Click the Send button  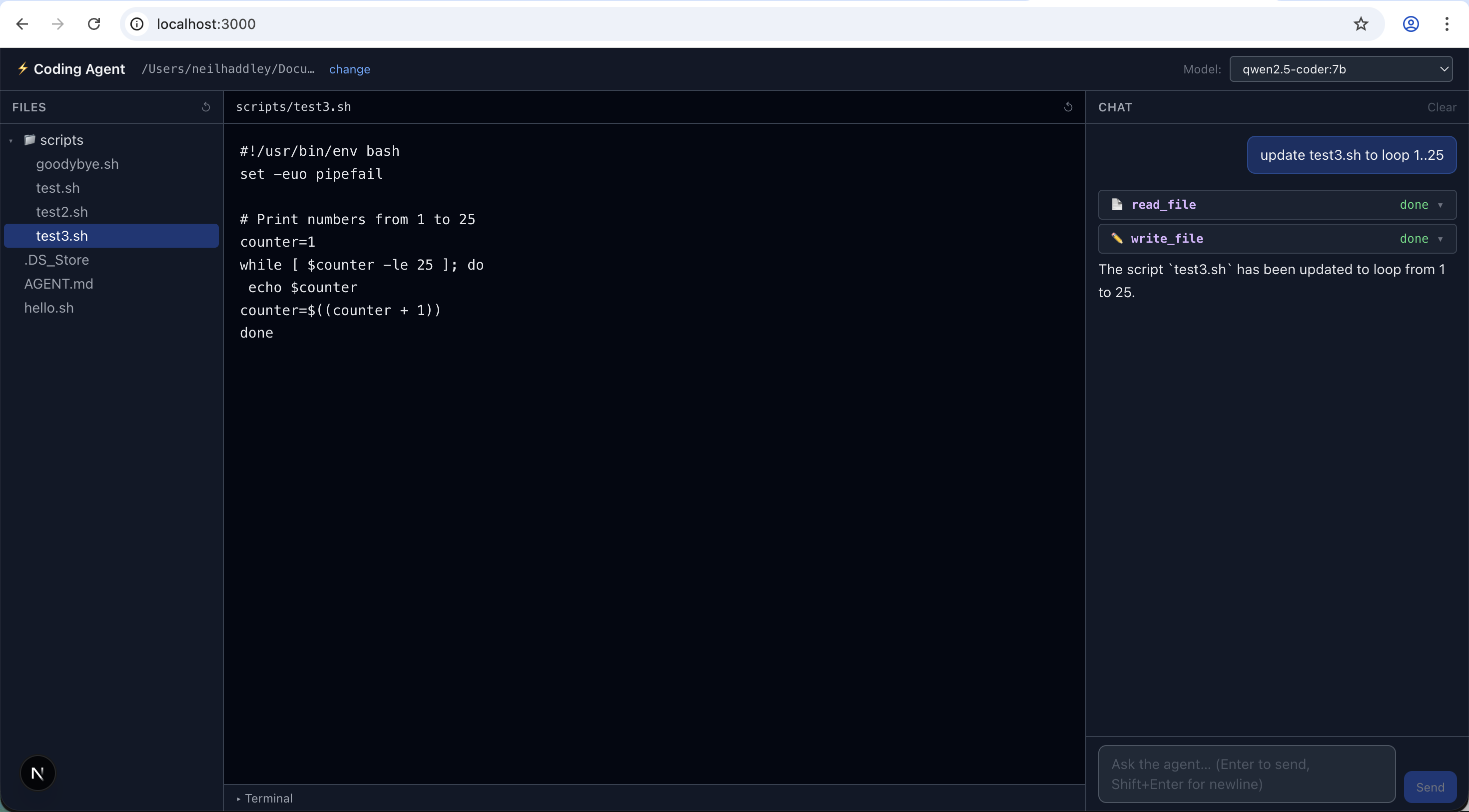coord(1430,787)
